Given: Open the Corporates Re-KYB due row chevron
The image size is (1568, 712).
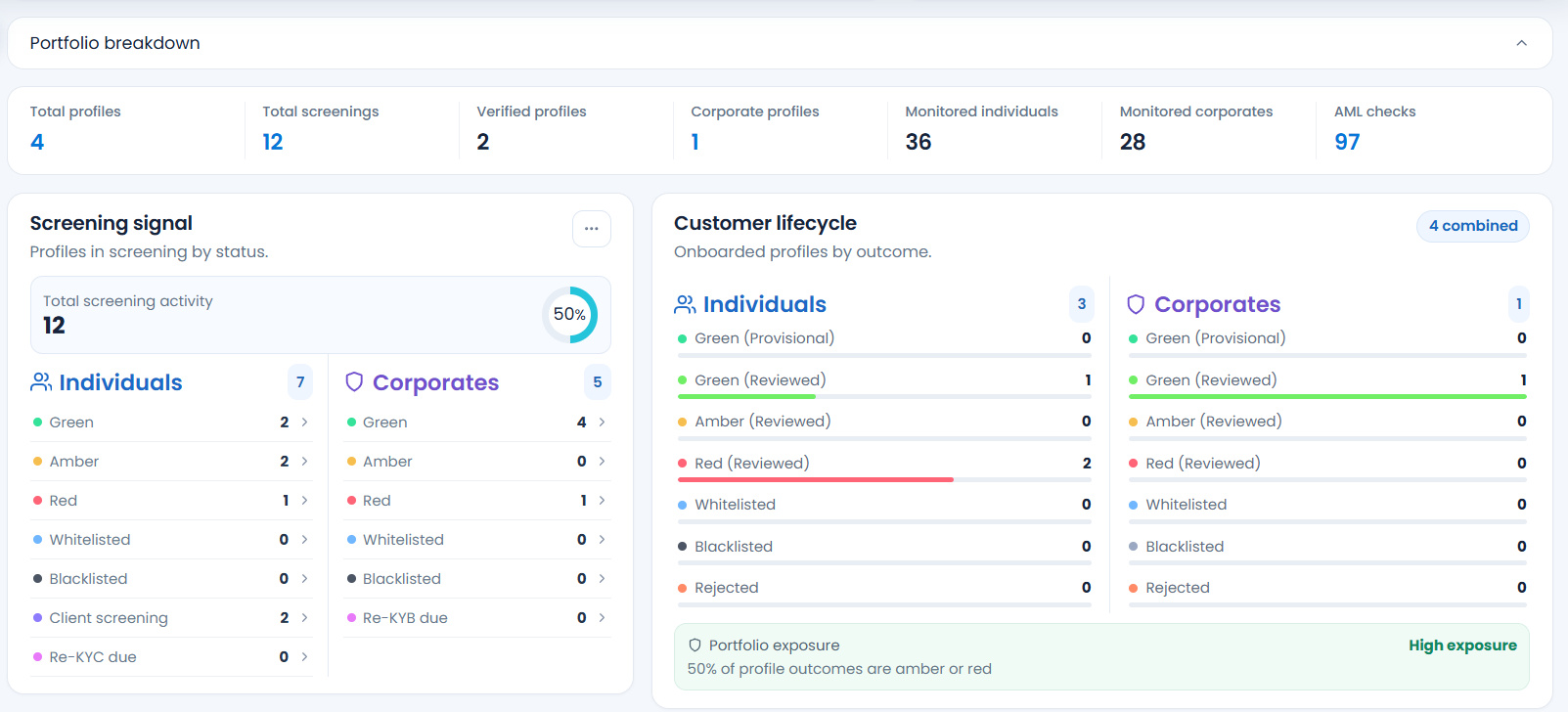Looking at the screenshot, I should (602, 618).
